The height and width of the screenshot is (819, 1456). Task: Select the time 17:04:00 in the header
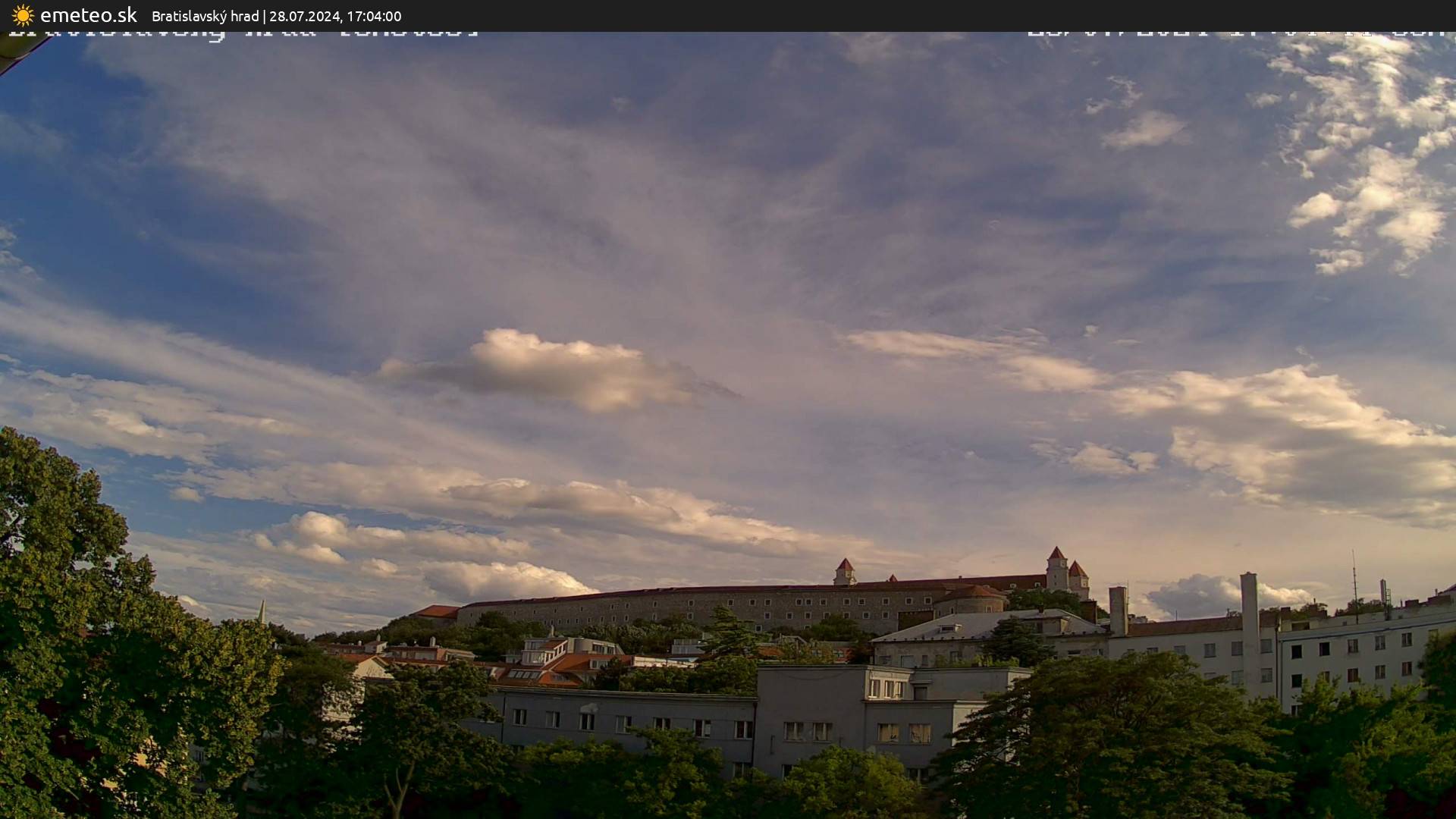click(x=375, y=16)
